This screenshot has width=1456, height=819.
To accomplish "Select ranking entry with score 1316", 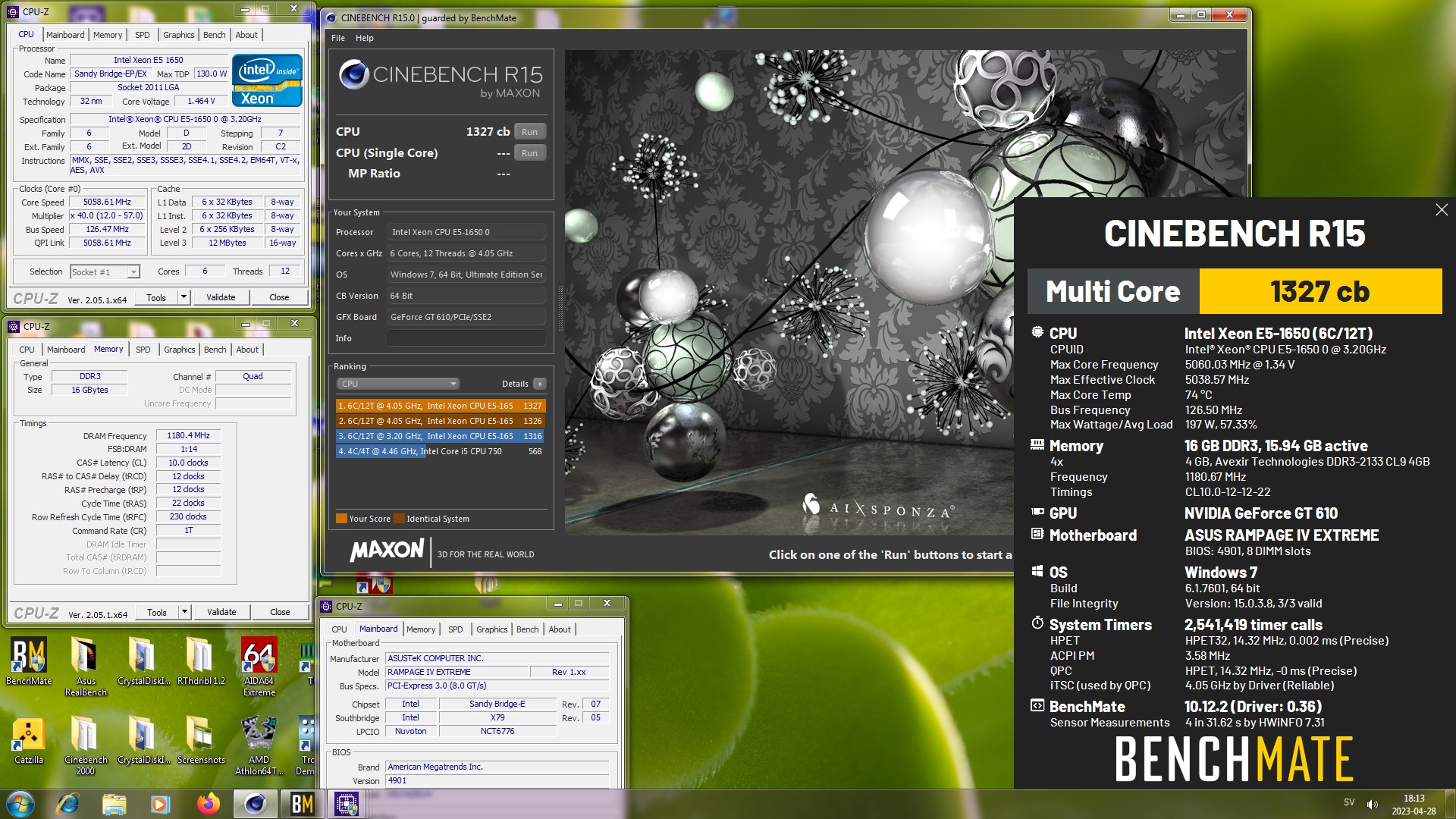I will 440,436.
